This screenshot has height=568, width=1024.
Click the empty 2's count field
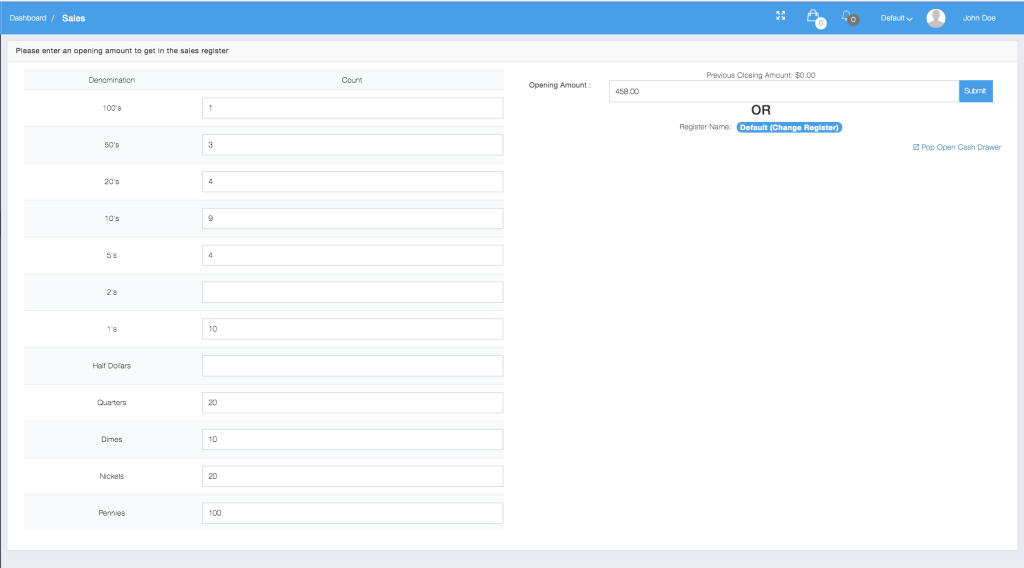[x=352, y=292]
